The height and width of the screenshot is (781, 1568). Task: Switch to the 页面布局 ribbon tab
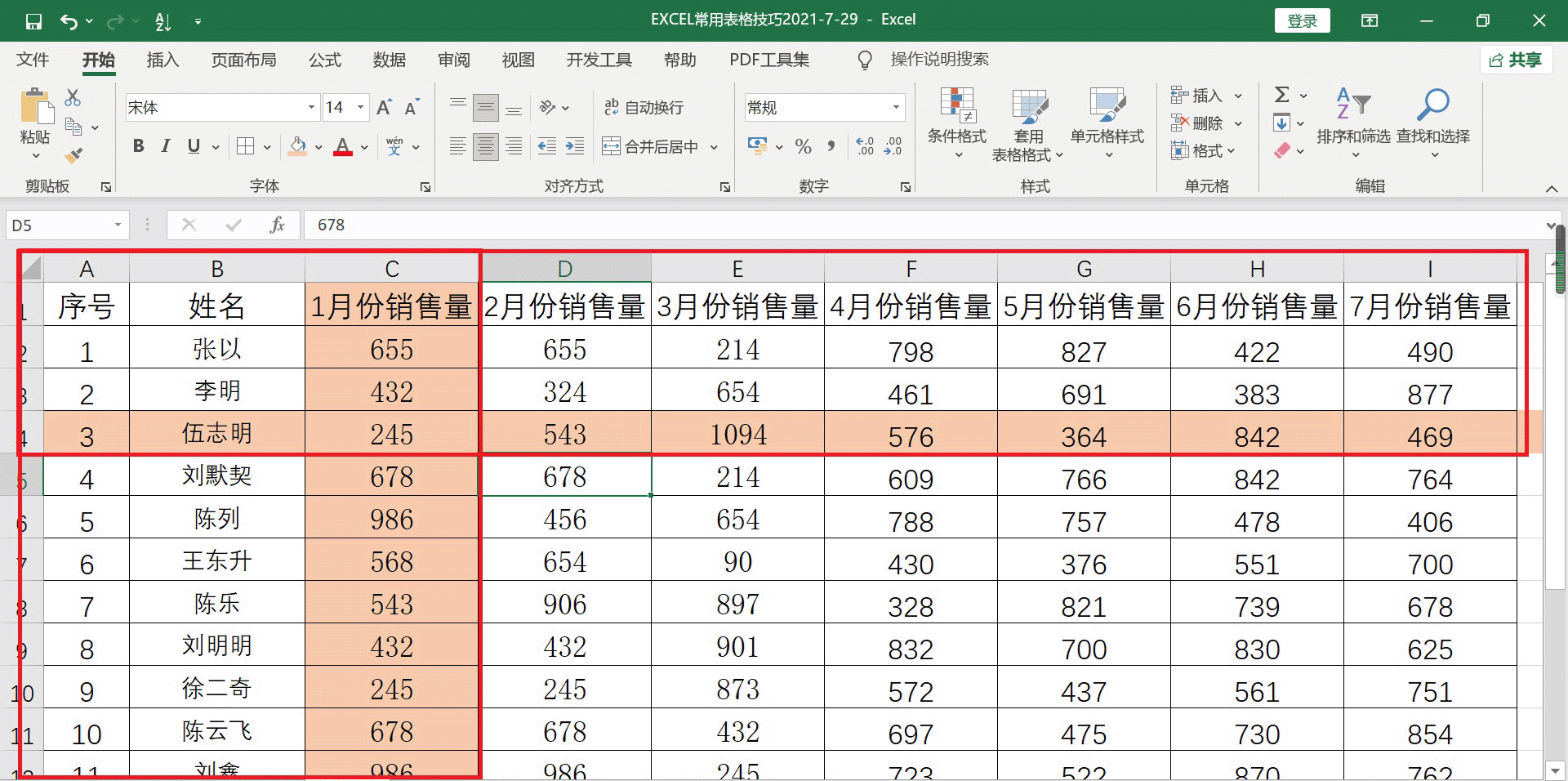[x=243, y=60]
